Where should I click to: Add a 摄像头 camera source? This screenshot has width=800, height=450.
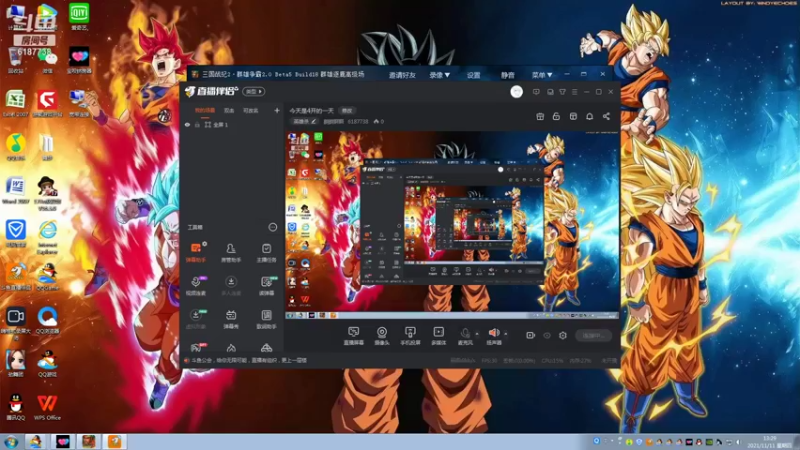click(x=382, y=336)
